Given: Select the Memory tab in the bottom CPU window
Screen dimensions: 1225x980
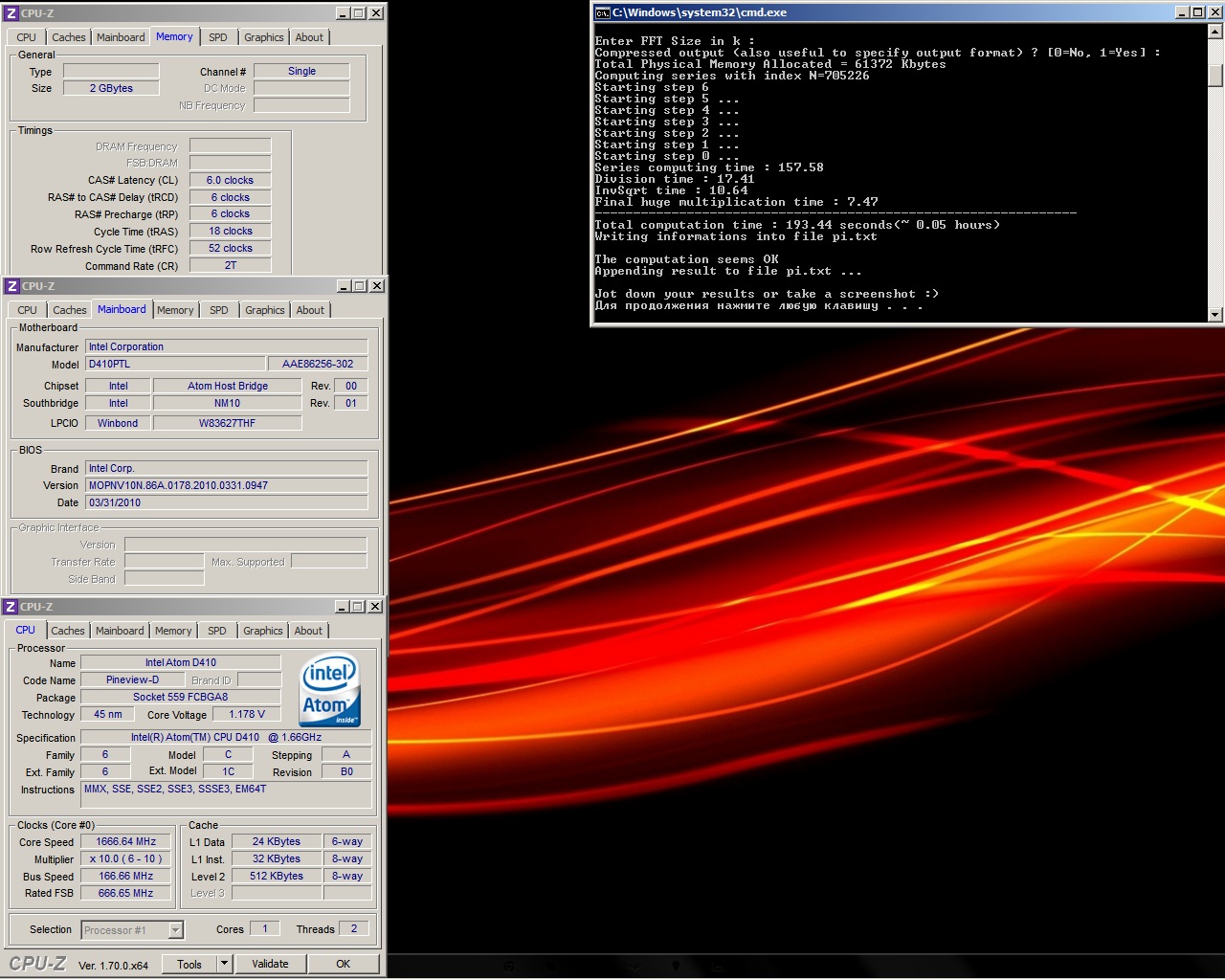Looking at the screenshot, I should 173,631.
